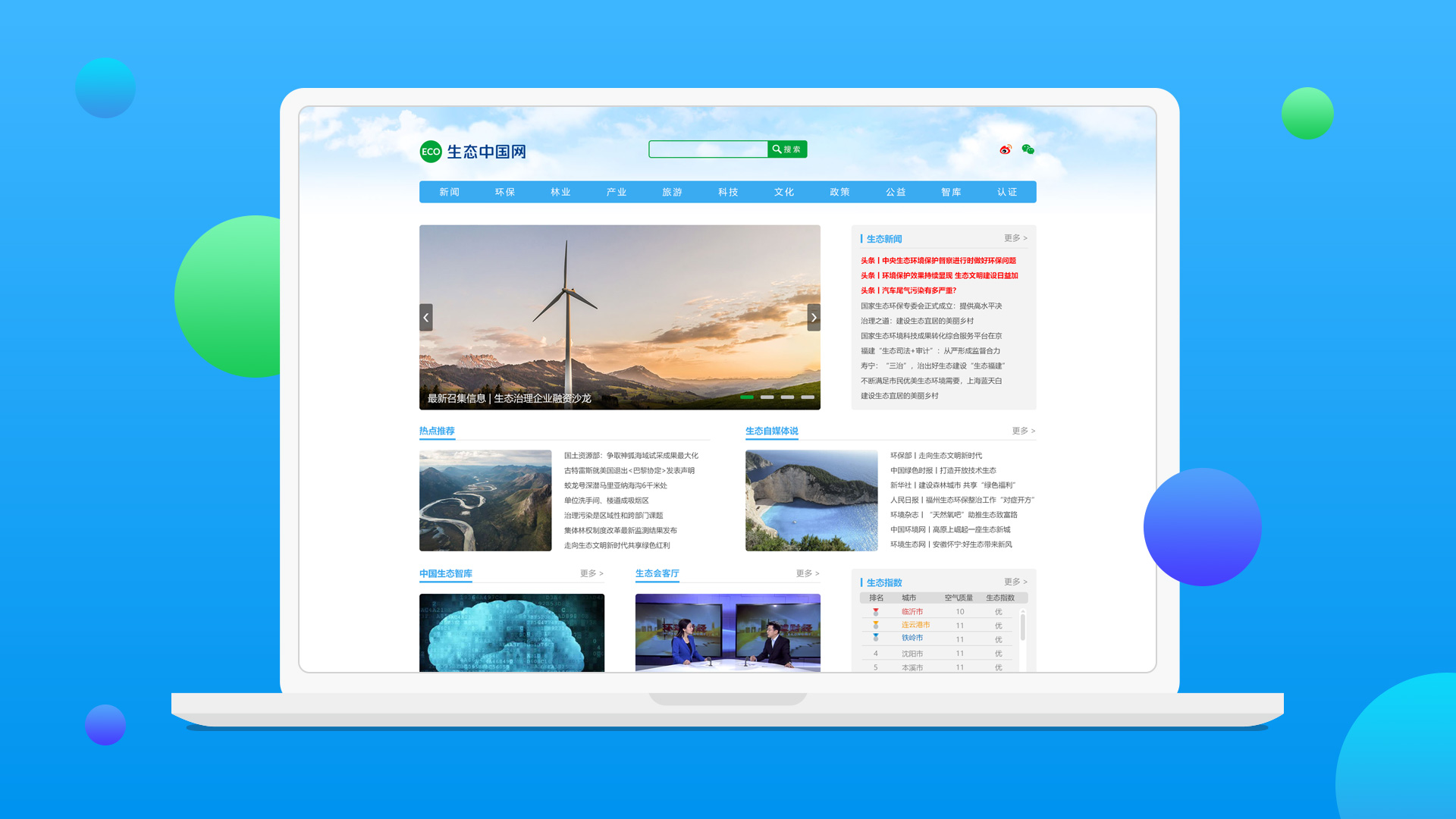Click the 生态新闻 panel heading
The image size is (1456, 819).
pos(884,239)
